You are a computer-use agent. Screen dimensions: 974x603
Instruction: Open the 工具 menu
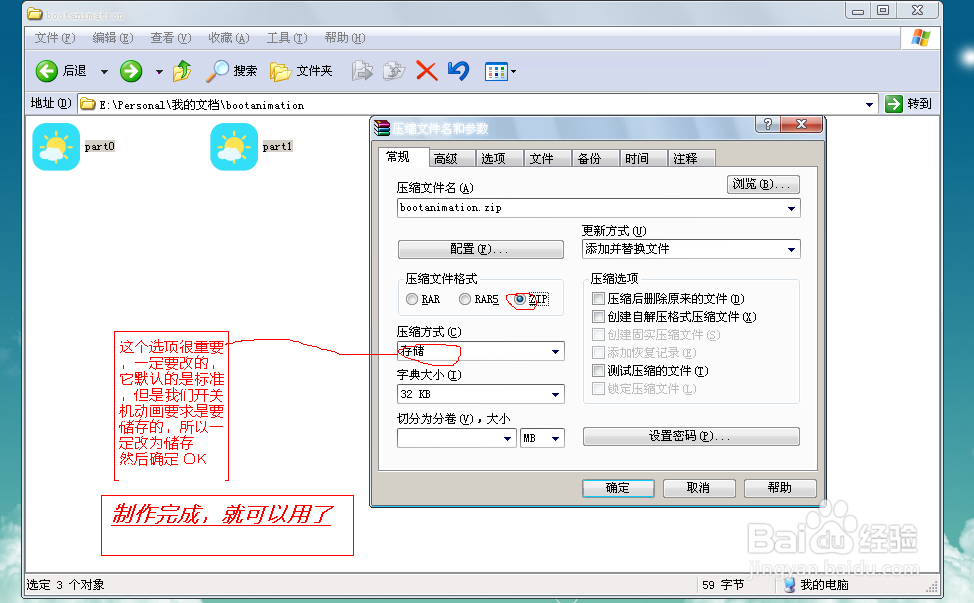(286, 38)
